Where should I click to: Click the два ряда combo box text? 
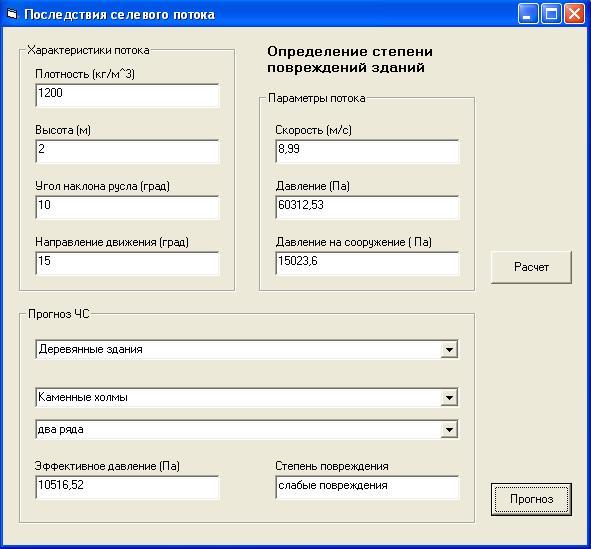[61, 429]
